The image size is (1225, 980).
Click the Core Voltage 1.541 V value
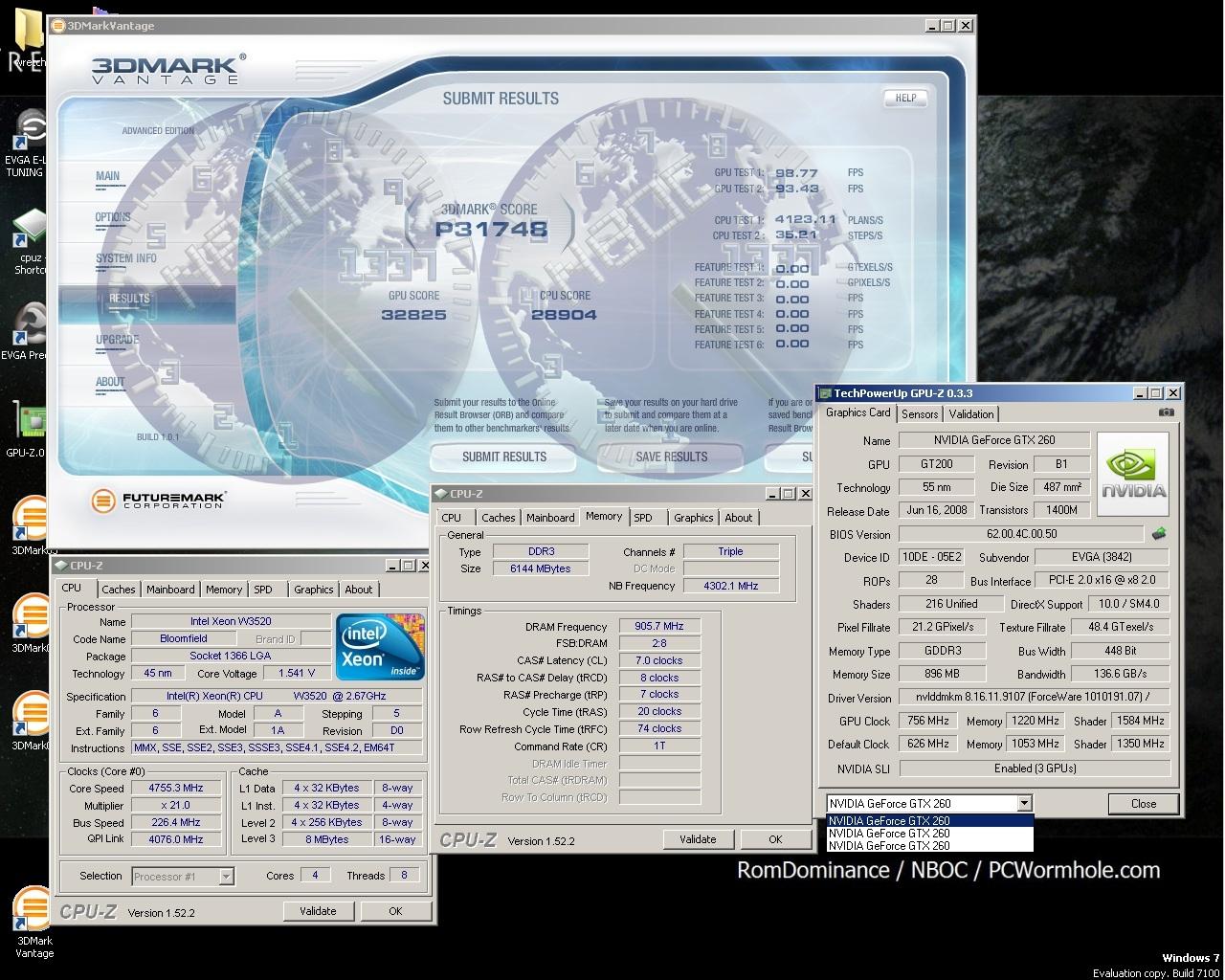click(x=296, y=674)
